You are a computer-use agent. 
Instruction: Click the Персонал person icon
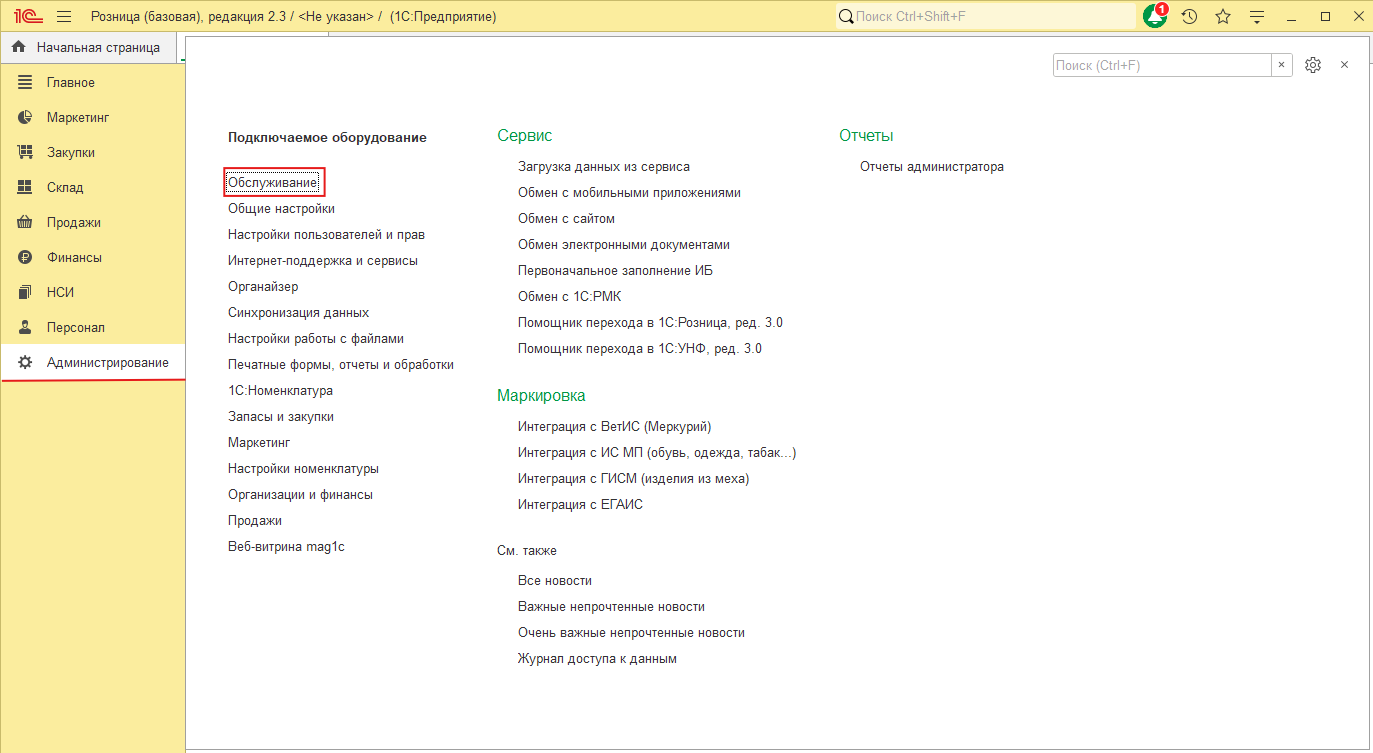[26, 327]
